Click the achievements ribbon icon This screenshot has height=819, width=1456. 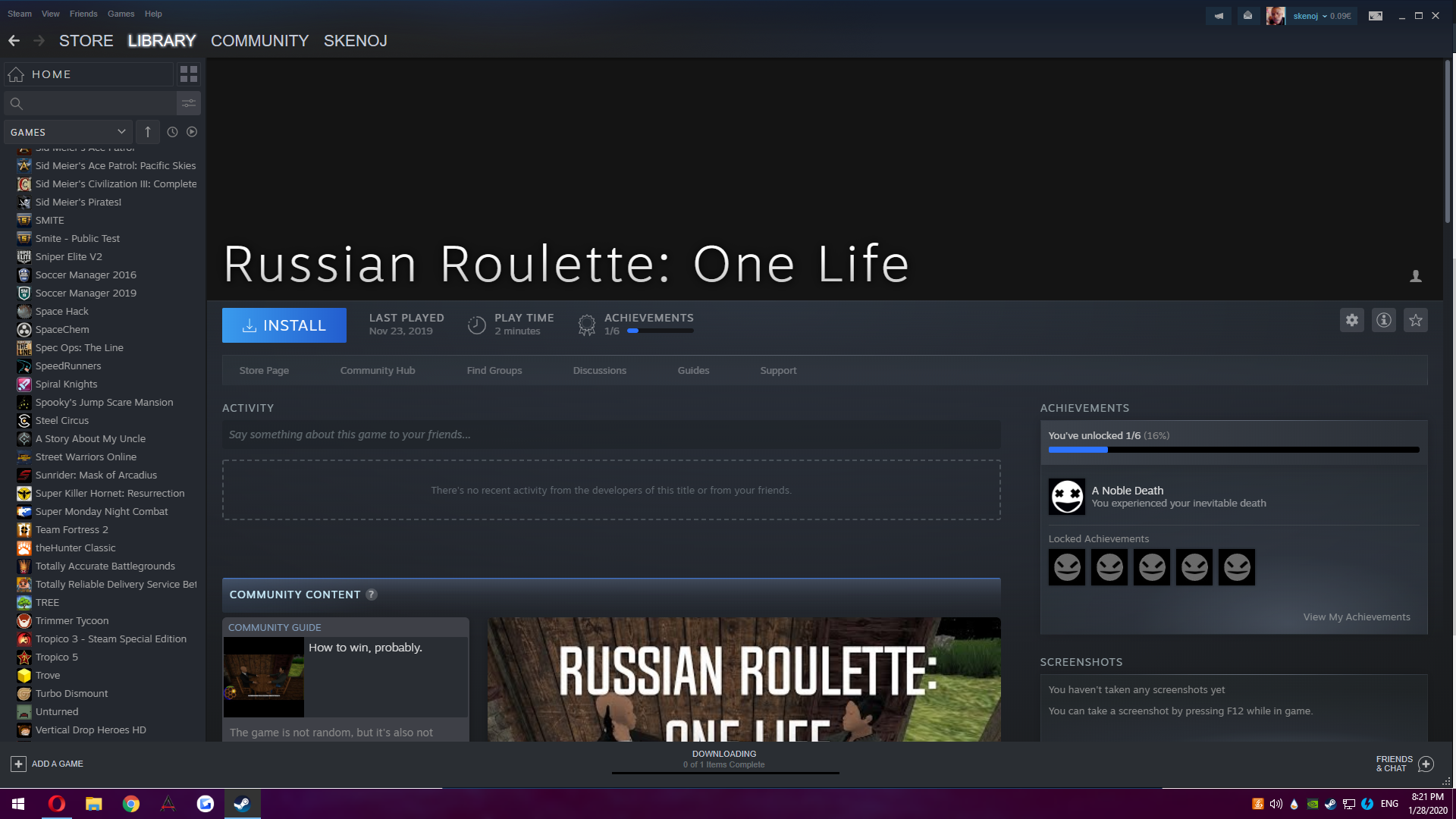tap(587, 325)
